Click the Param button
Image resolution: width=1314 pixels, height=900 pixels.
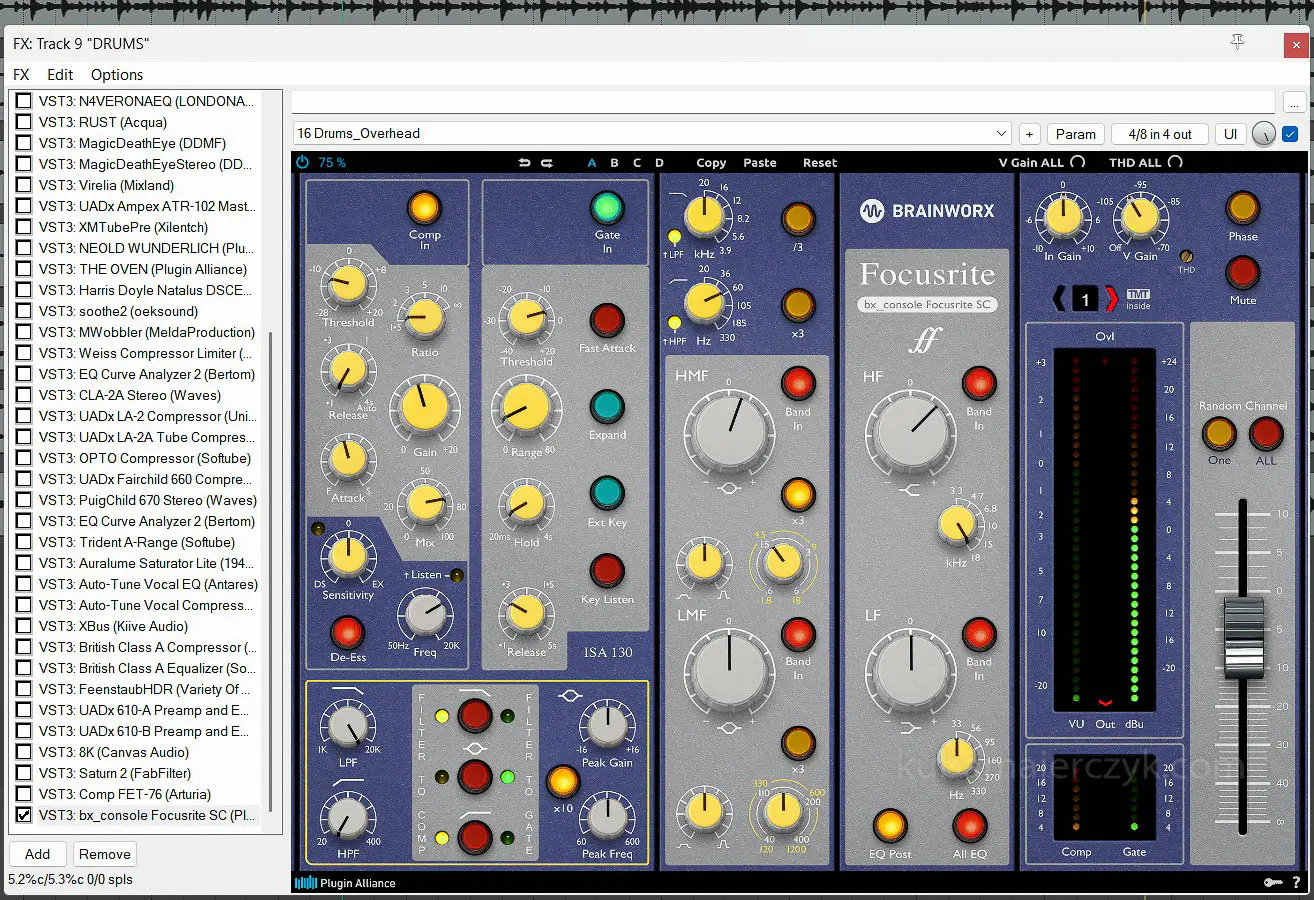(1075, 134)
